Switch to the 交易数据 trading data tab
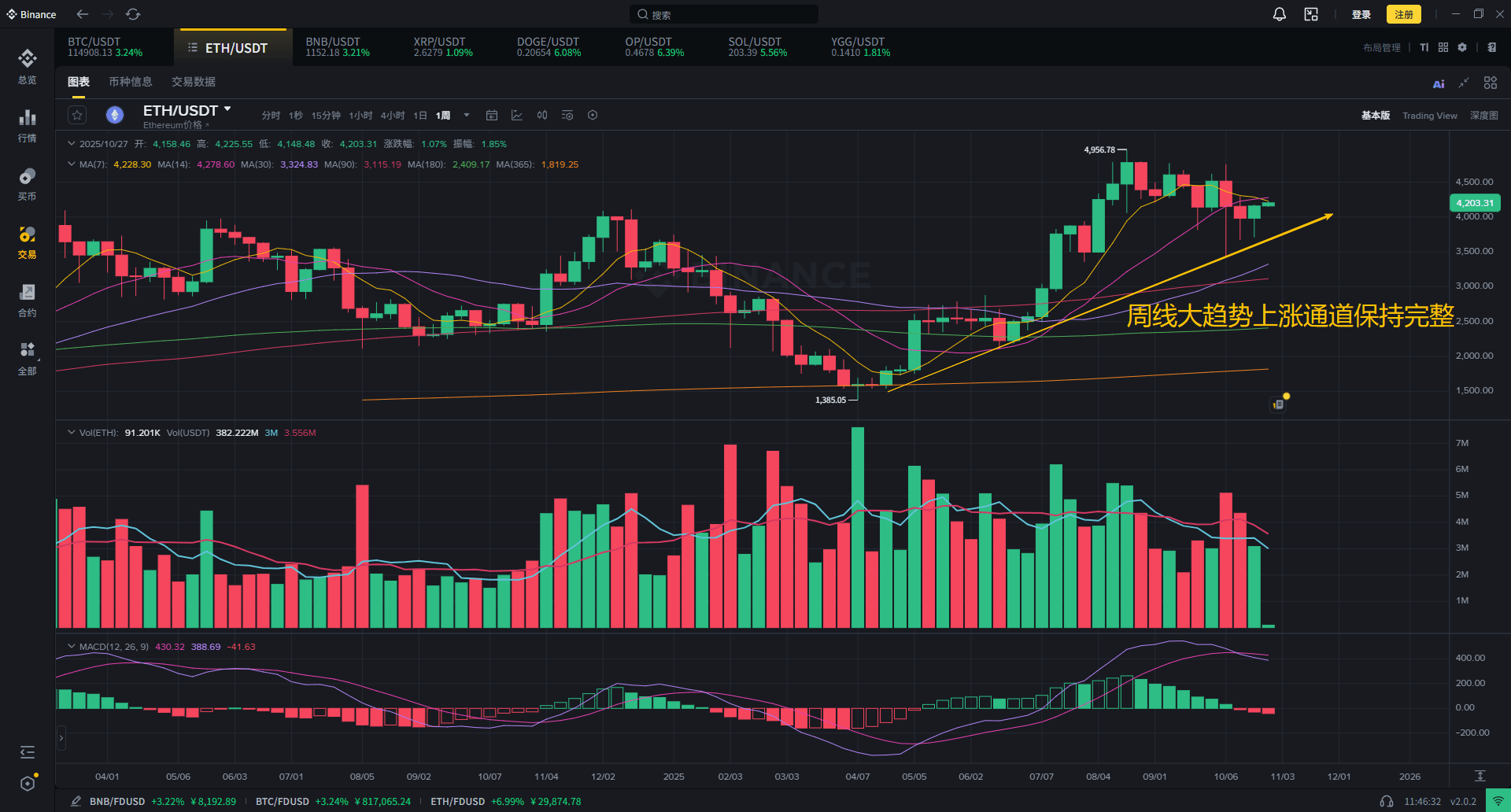Image resolution: width=1511 pixels, height=812 pixels. tap(194, 82)
